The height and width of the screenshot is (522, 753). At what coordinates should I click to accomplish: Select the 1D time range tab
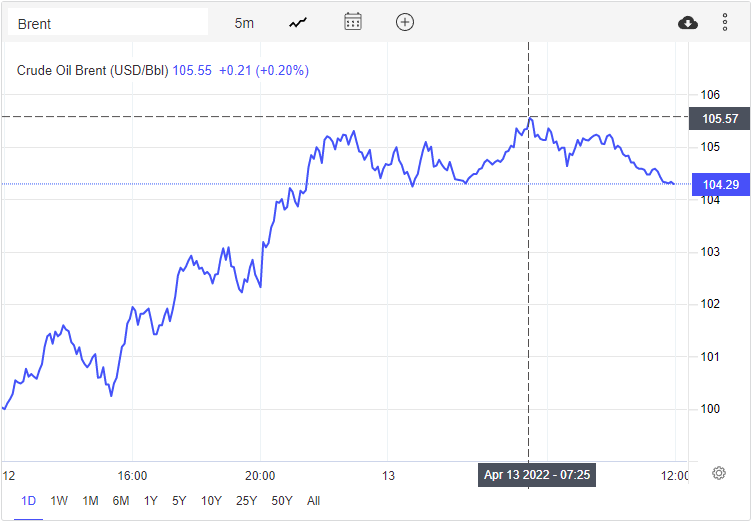point(28,500)
